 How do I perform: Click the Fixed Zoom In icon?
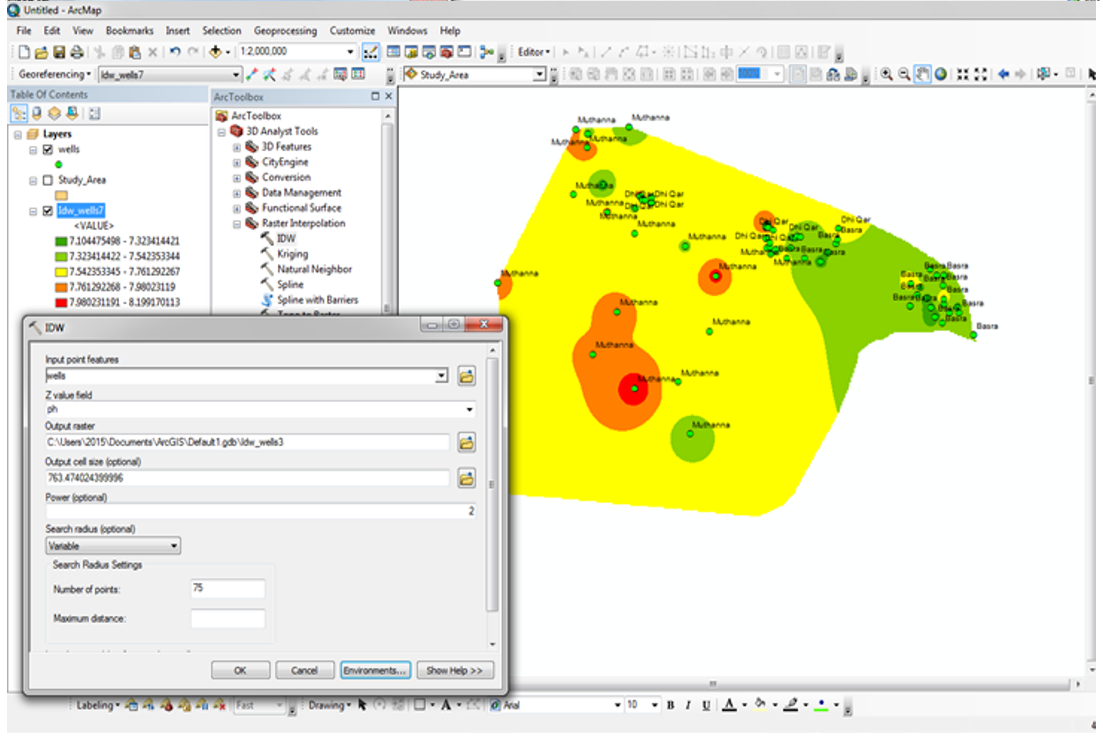click(x=963, y=74)
